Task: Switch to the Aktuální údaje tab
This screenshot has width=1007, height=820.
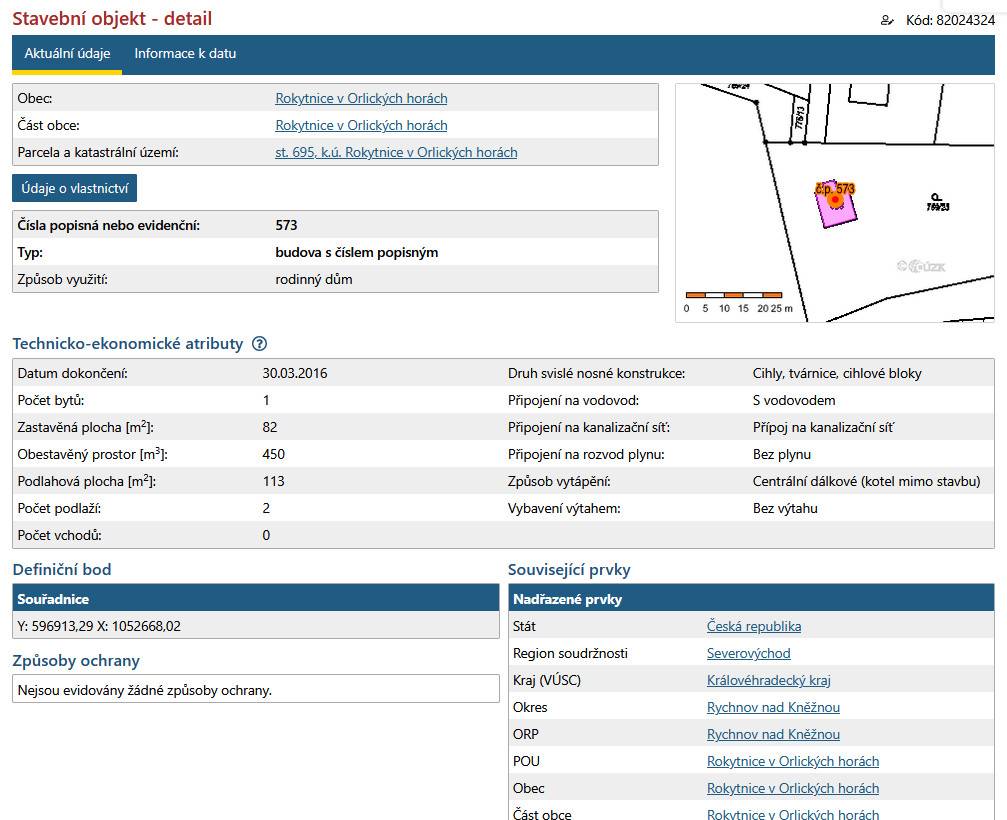Action: [x=67, y=54]
